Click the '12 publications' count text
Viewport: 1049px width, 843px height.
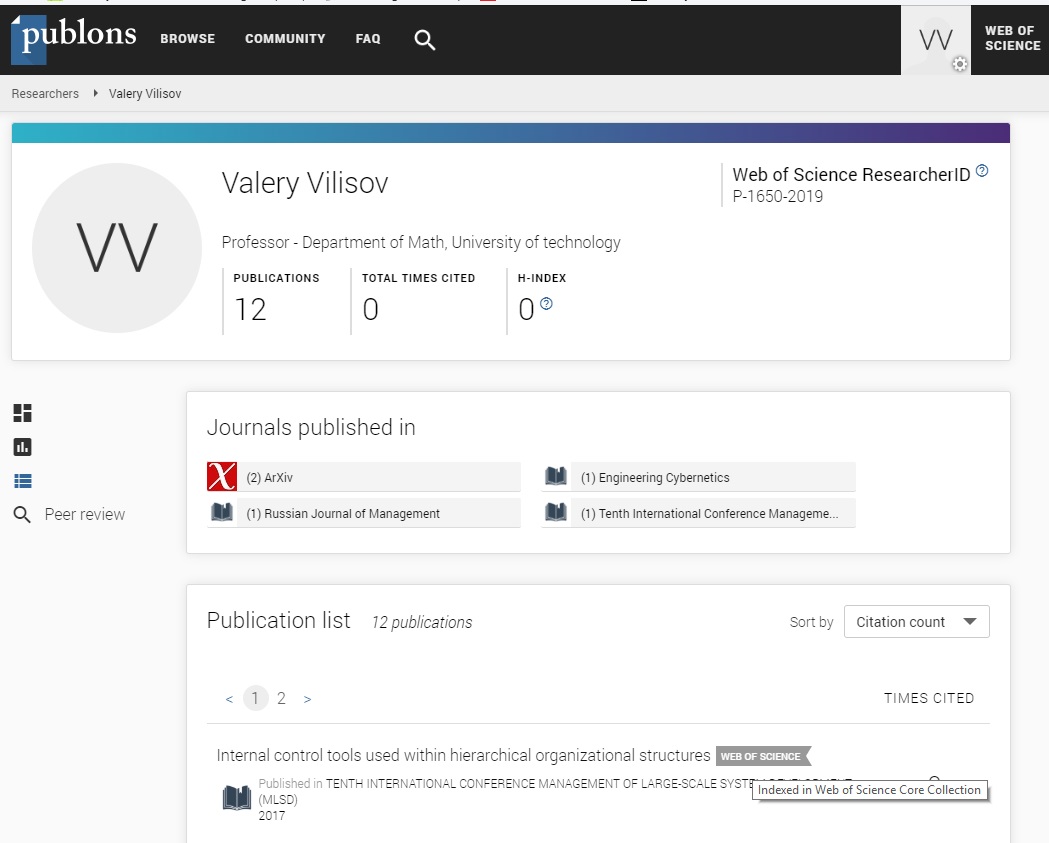tap(421, 622)
